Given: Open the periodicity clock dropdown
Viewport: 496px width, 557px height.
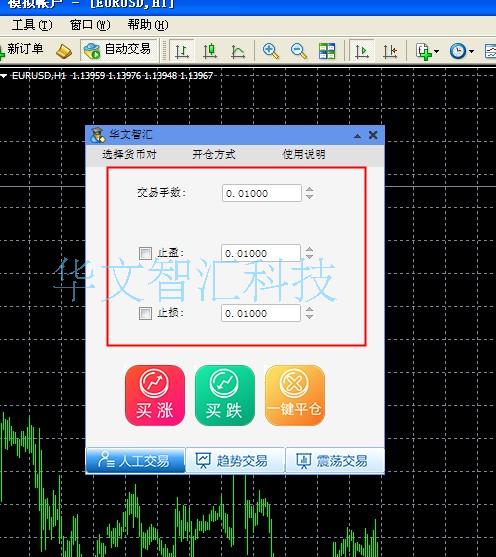Looking at the screenshot, I should (x=461, y=52).
